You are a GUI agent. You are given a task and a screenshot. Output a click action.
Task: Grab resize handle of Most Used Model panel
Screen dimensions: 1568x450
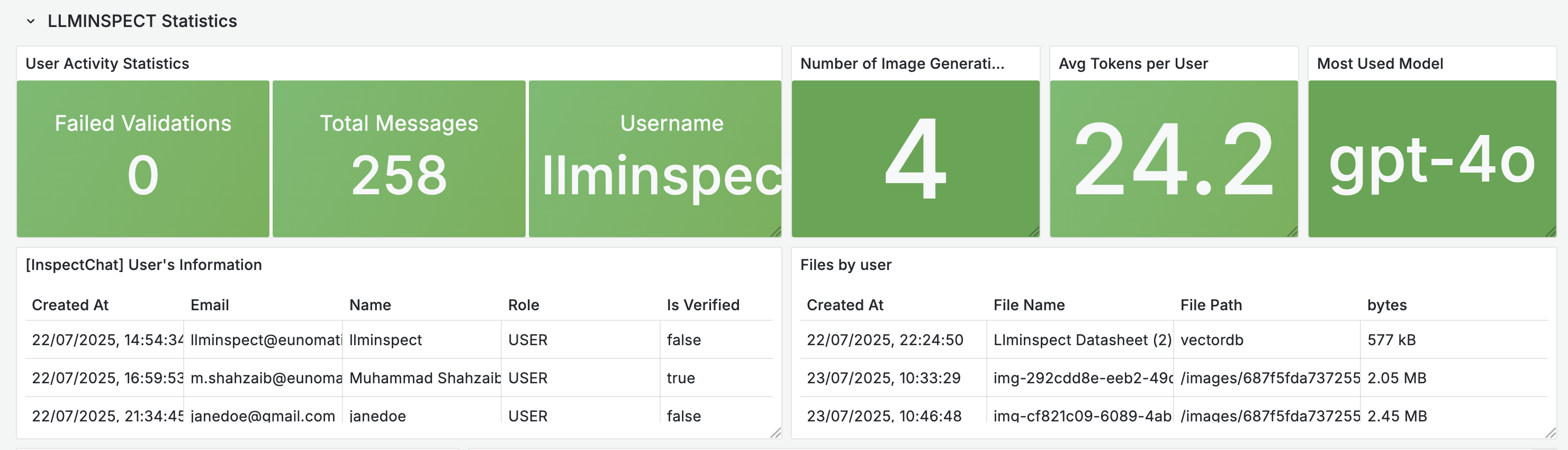pyautogui.click(x=1551, y=231)
